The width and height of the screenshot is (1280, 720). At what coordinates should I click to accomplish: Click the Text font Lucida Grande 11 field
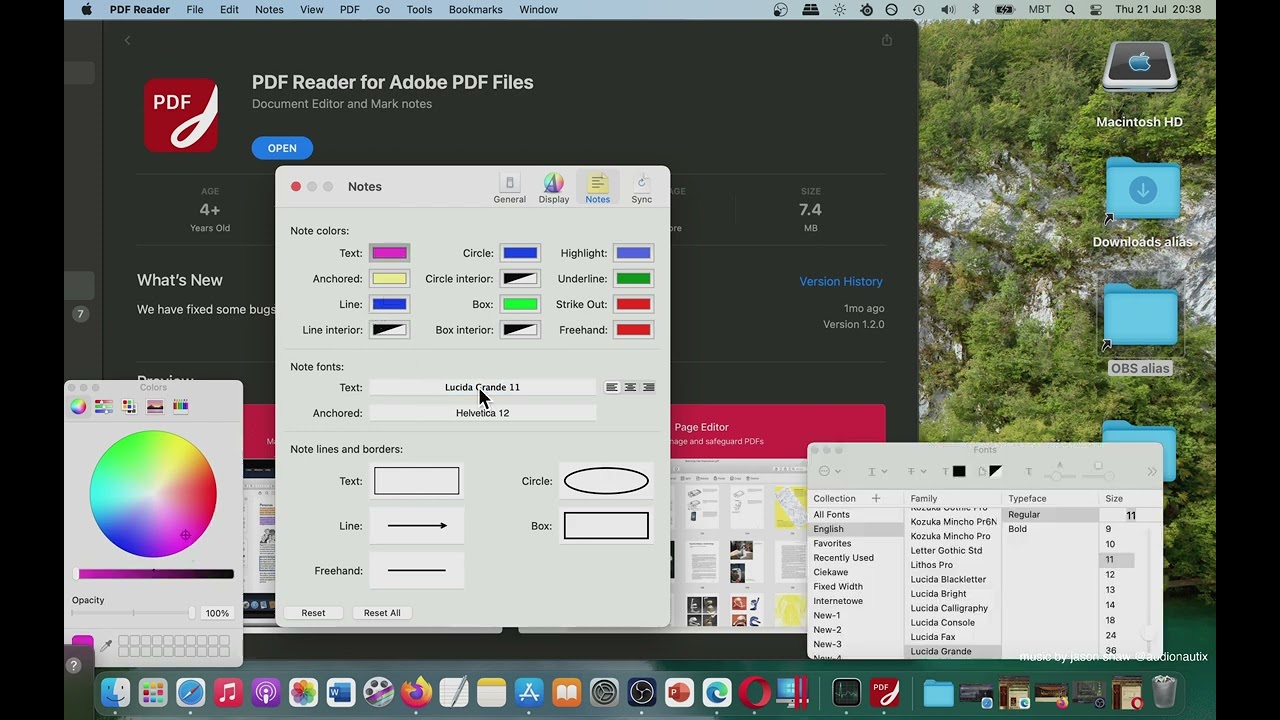pos(482,387)
